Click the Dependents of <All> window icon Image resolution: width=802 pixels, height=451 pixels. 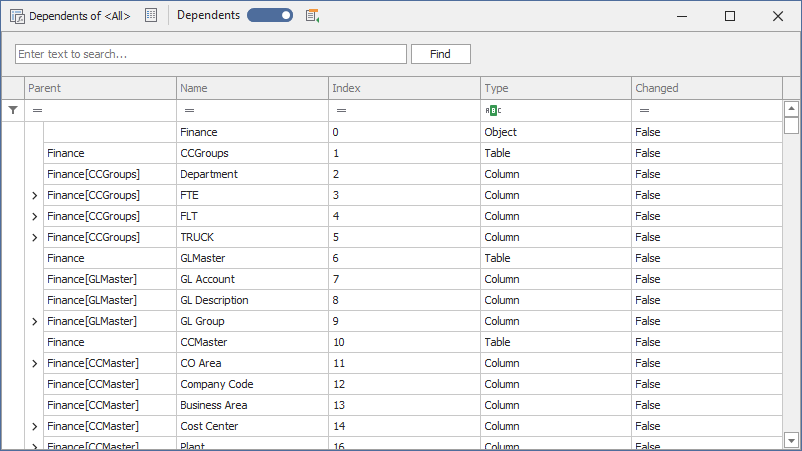tap(17, 16)
